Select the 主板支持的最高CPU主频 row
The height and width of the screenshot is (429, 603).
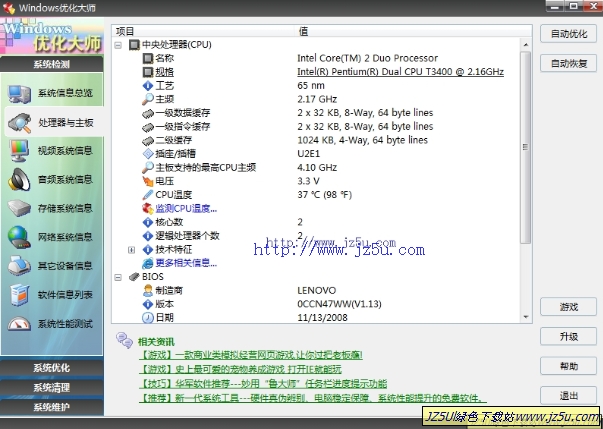316,168
